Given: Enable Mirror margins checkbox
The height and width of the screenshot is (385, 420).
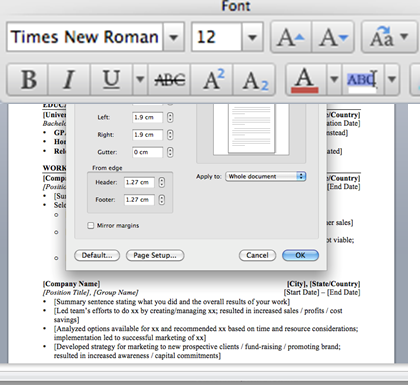Looking at the screenshot, I should 91,226.
